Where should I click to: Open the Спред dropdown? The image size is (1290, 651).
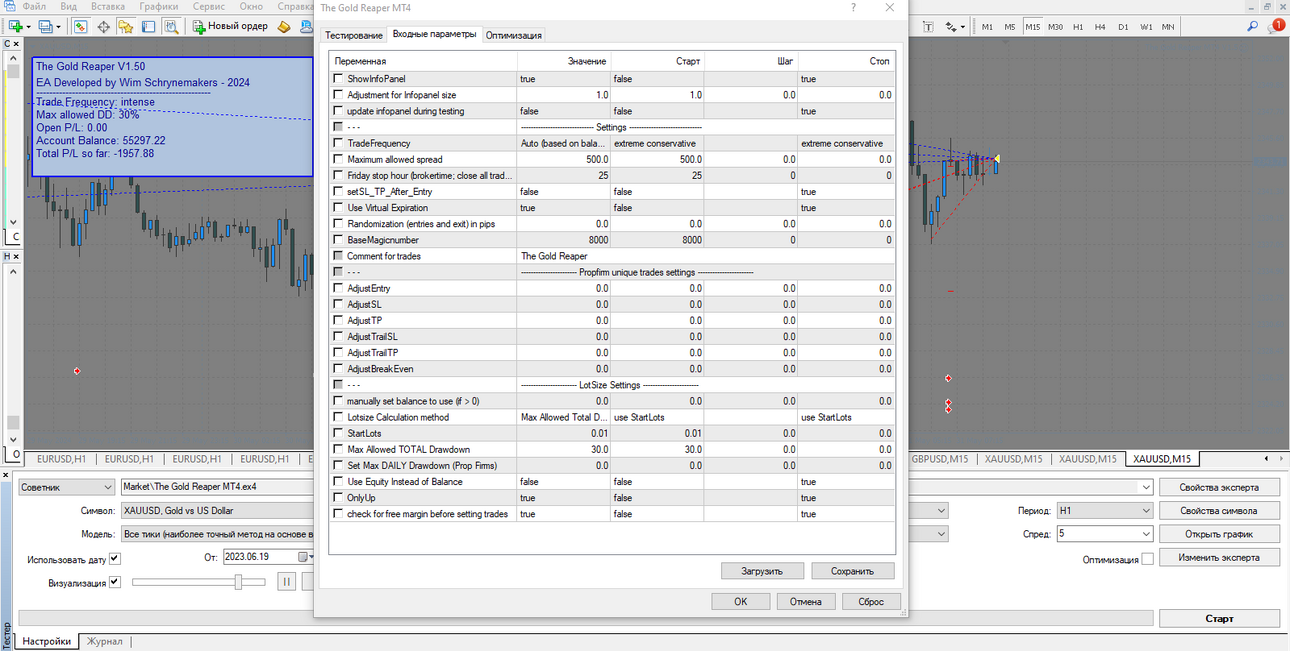(1105, 534)
